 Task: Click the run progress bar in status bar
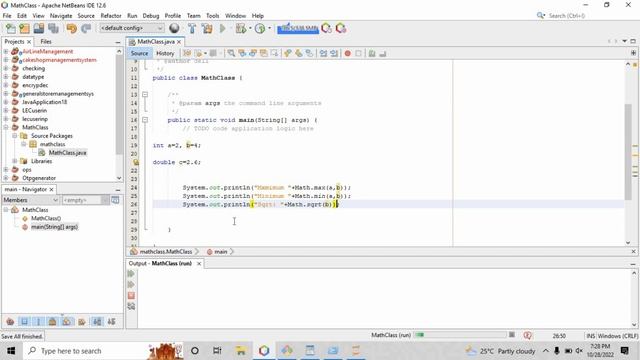[460, 335]
